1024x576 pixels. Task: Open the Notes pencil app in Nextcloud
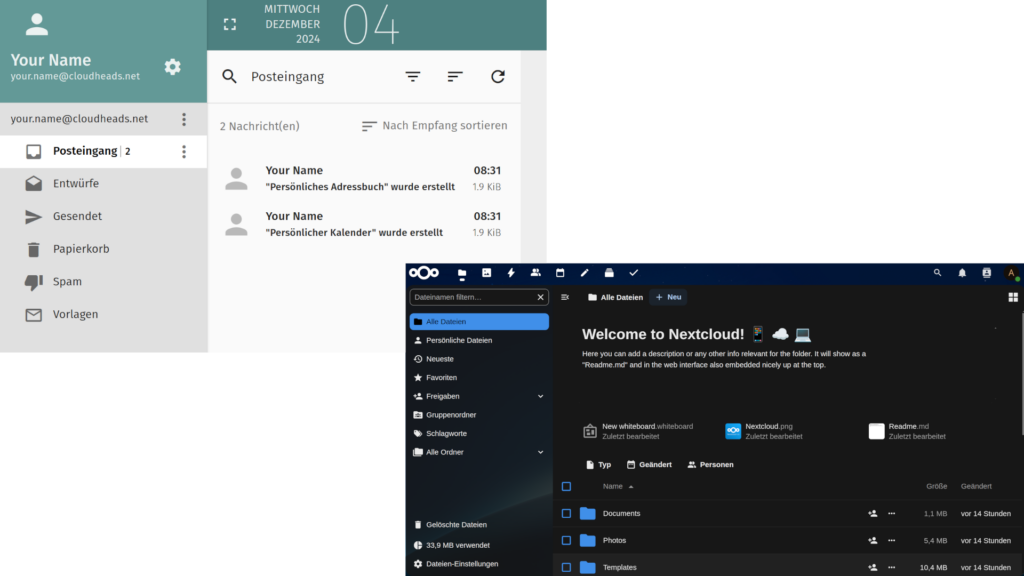click(x=584, y=273)
